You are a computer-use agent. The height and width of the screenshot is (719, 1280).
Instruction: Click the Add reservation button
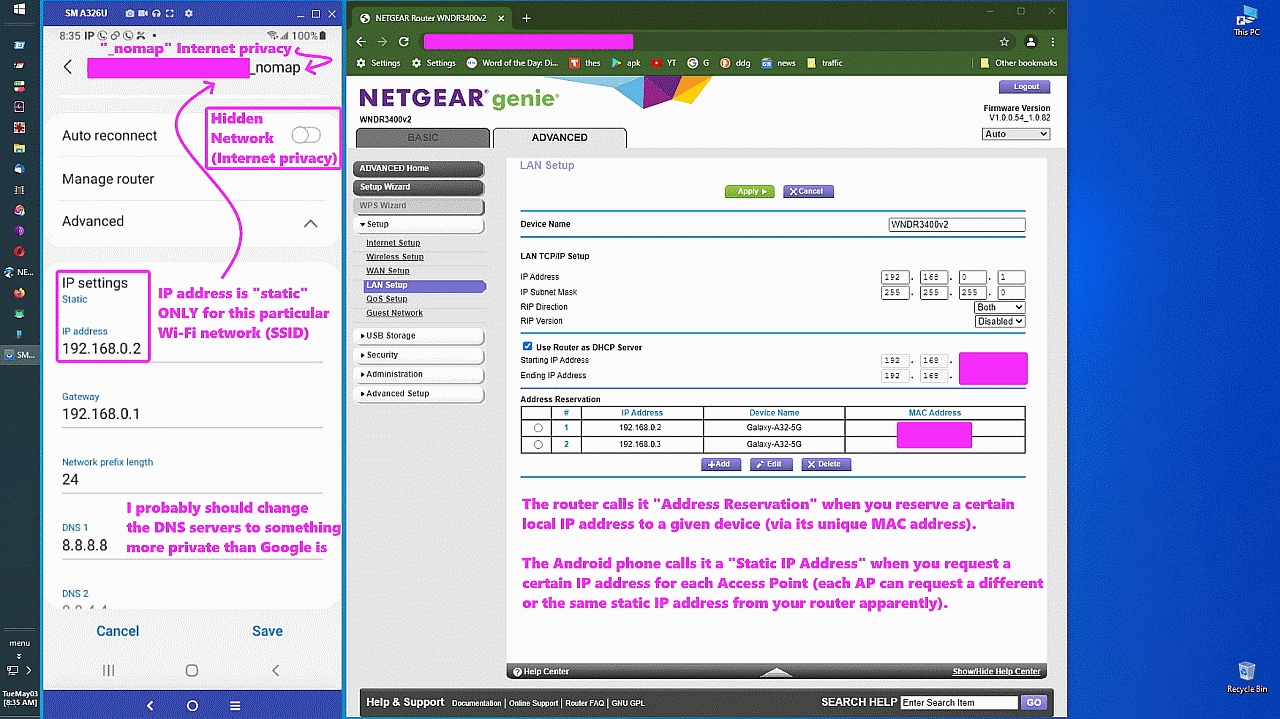click(721, 464)
